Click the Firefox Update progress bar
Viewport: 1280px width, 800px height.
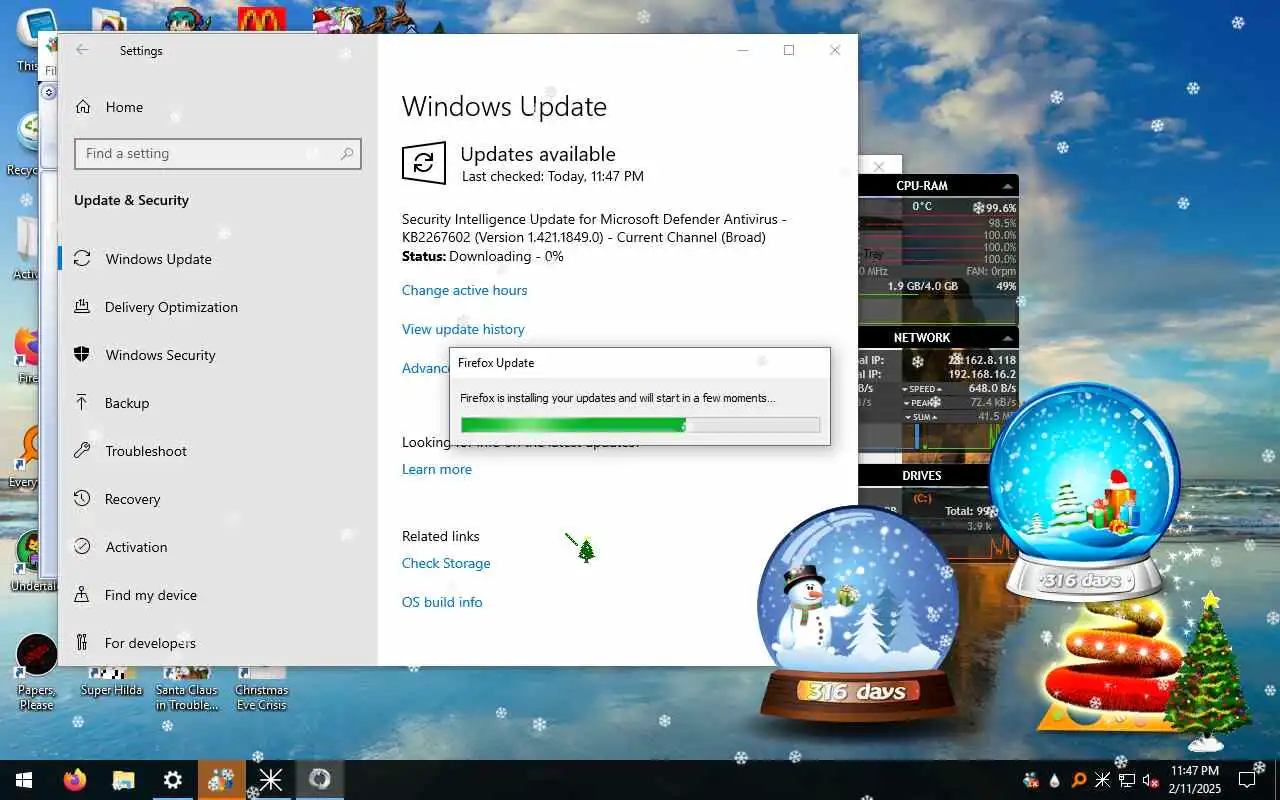coord(640,425)
